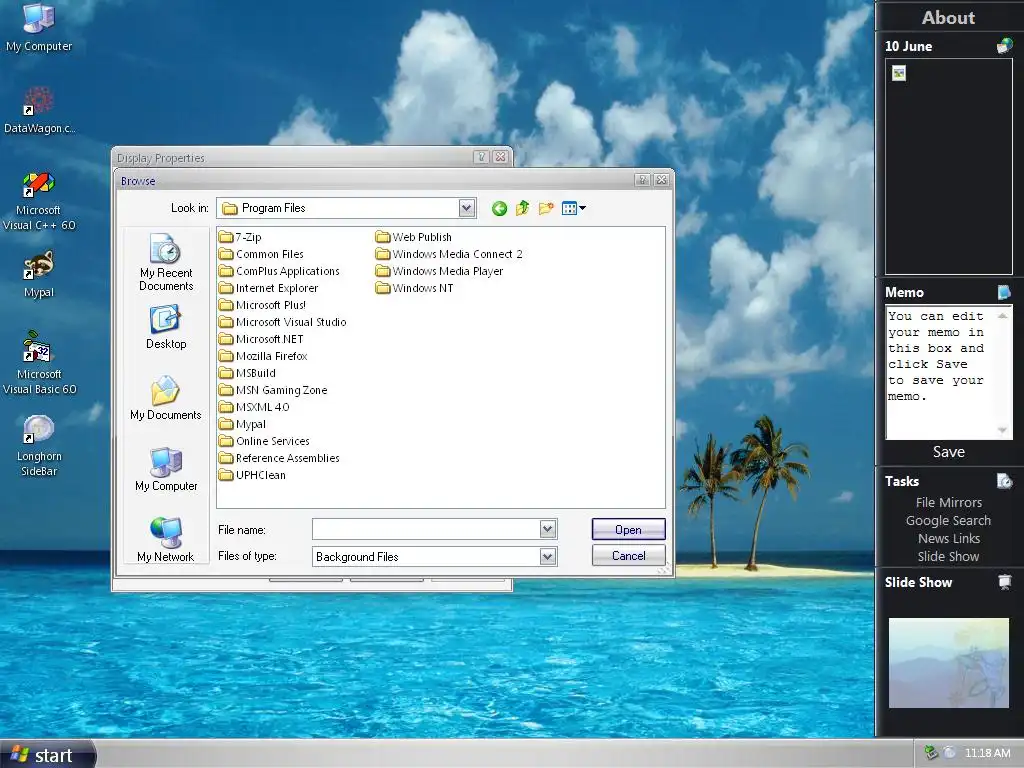Click the taskbar clock at 11:18 AM
The height and width of the screenshot is (768, 1024).
tap(987, 753)
